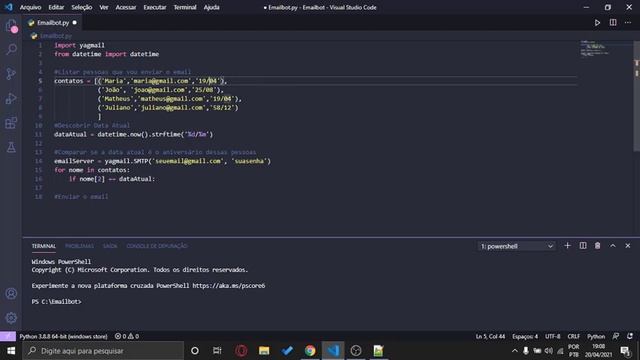The image size is (640, 360).
Task: Open Cortana circle on taskbar
Action: click(x=195, y=351)
